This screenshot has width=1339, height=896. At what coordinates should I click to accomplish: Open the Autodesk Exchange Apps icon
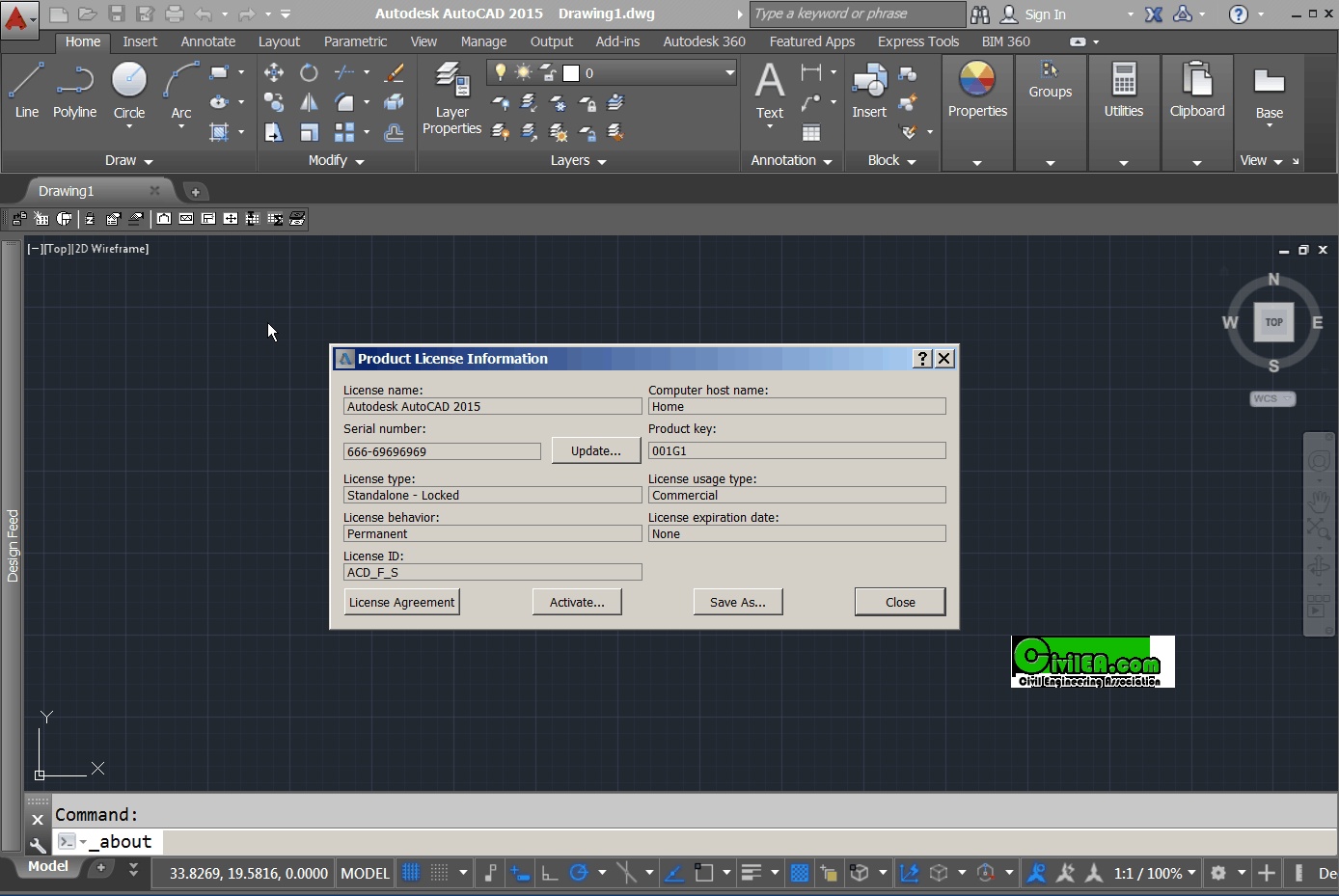coord(1153,14)
